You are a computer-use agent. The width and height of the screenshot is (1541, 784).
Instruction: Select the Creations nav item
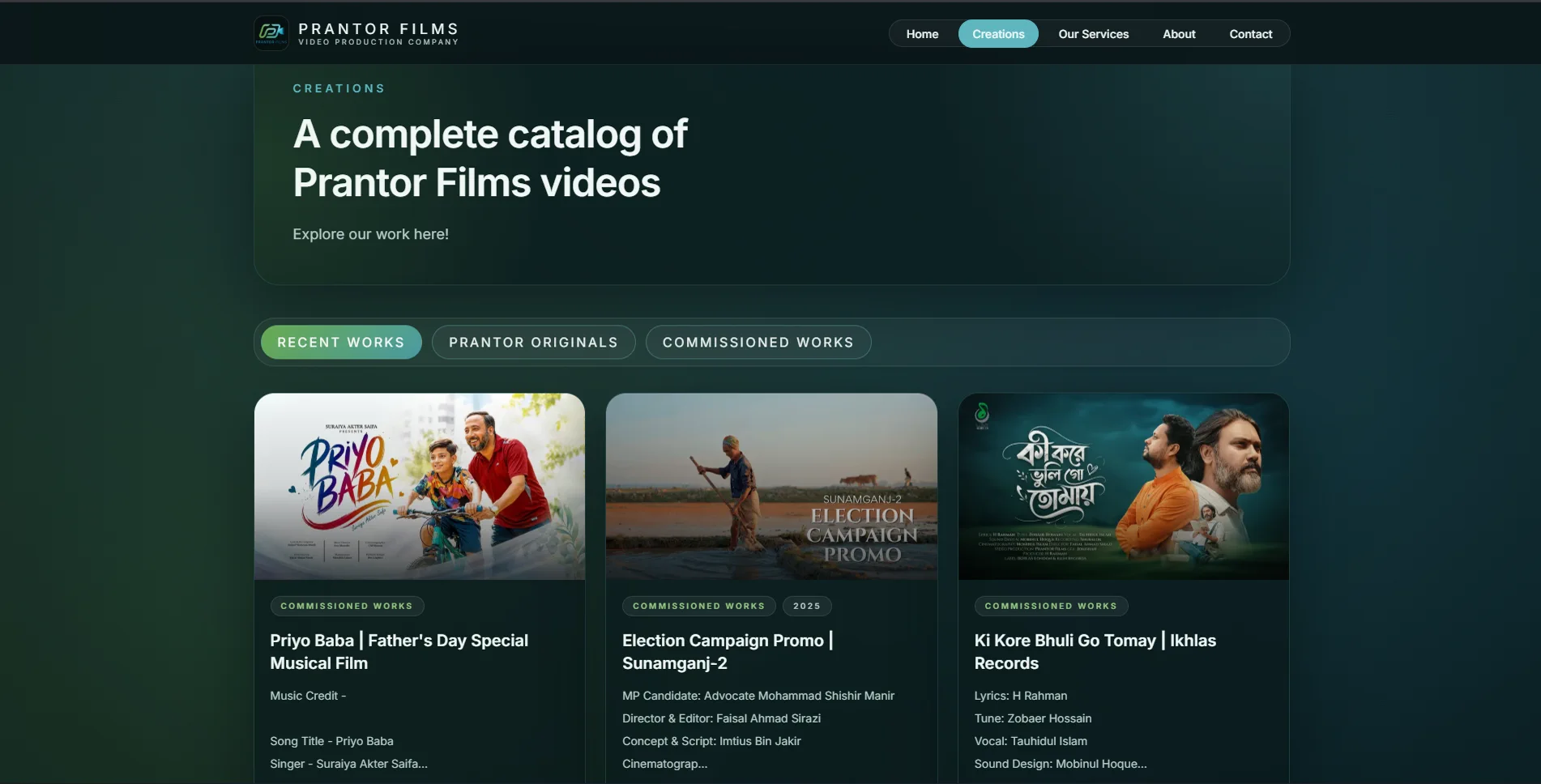[x=998, y=34]
